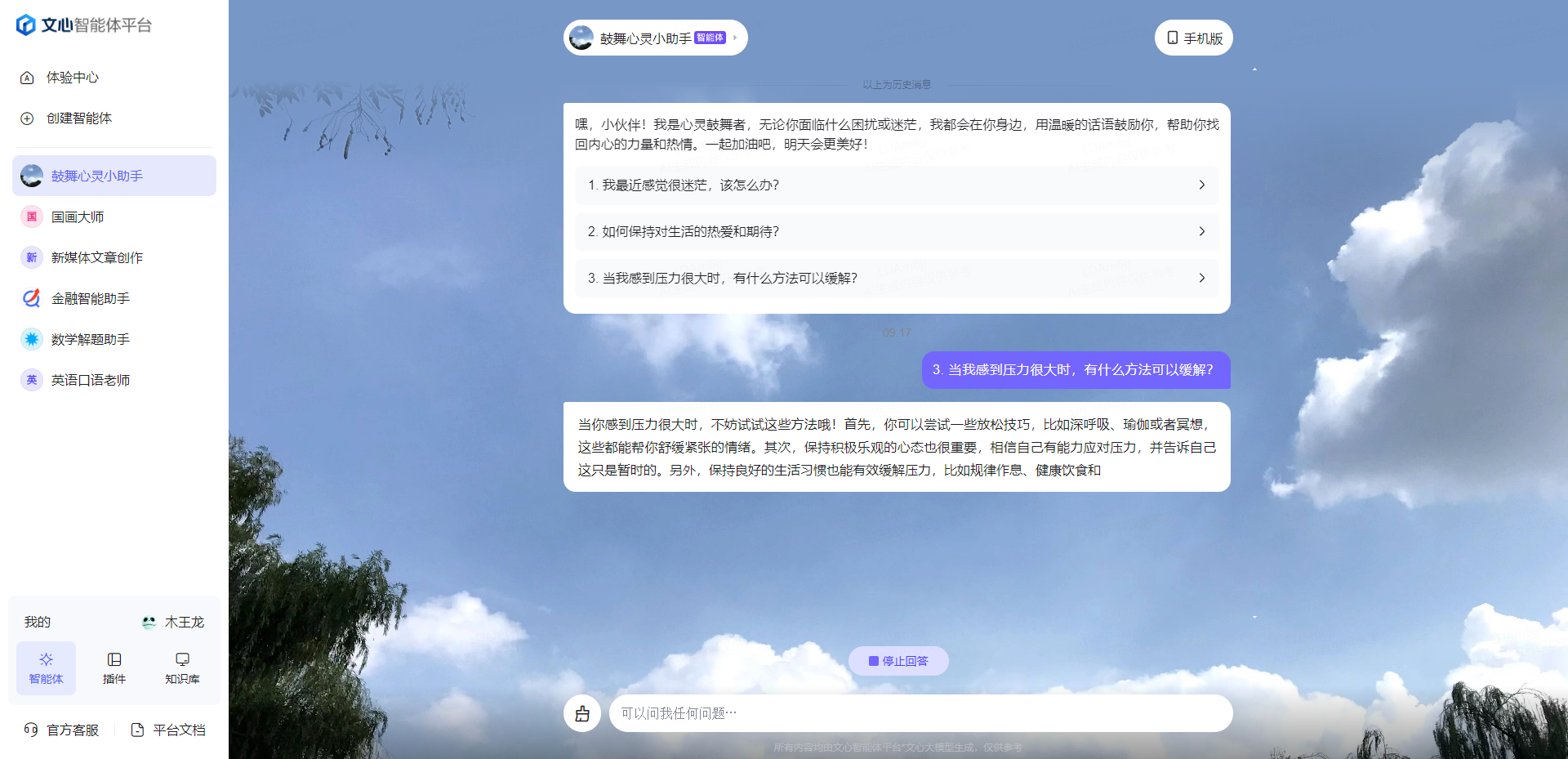Open the 数学解题助手 agent

click(x=114, y=339)
